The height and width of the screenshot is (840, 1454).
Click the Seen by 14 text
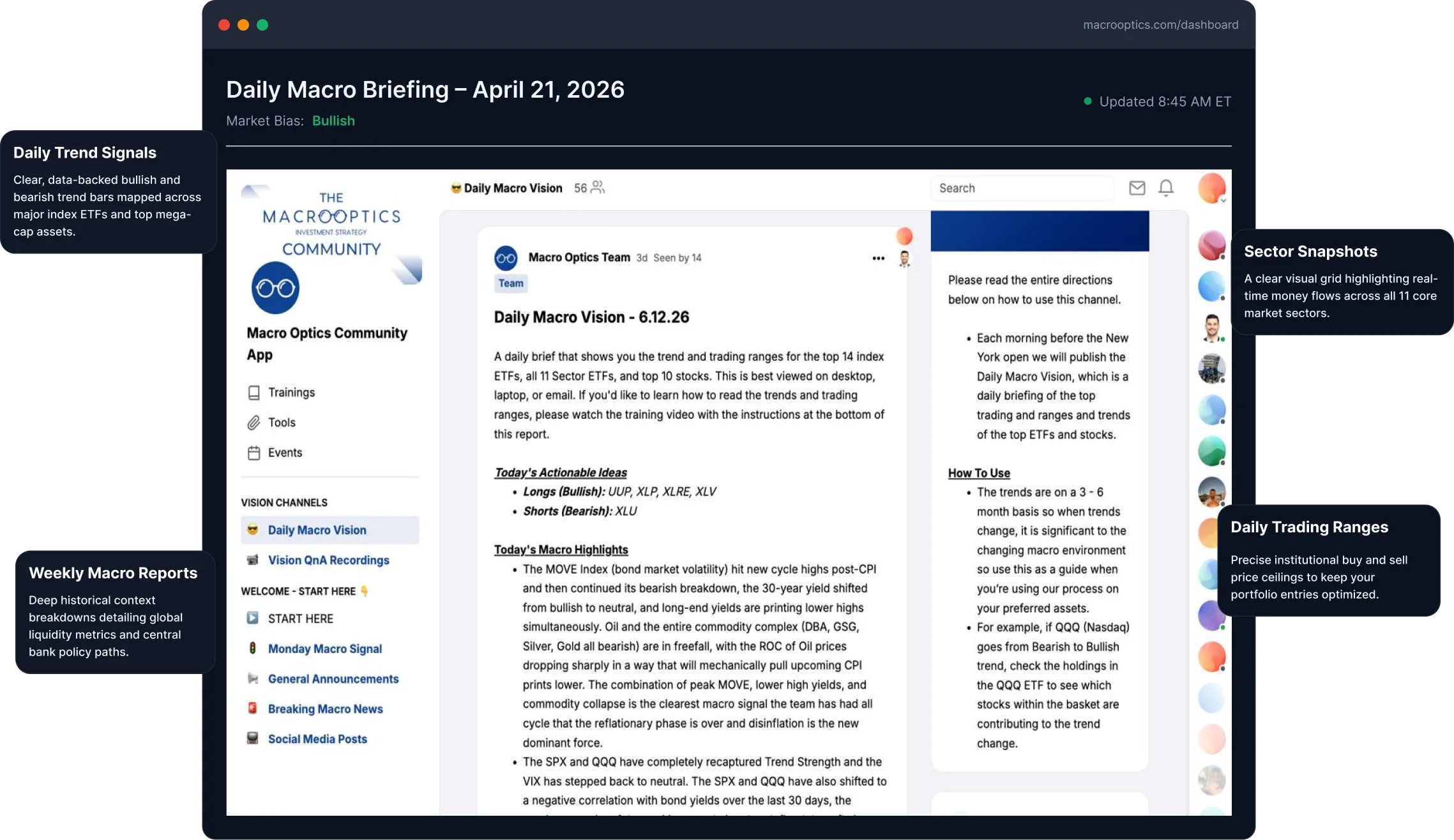coord(677,258)
